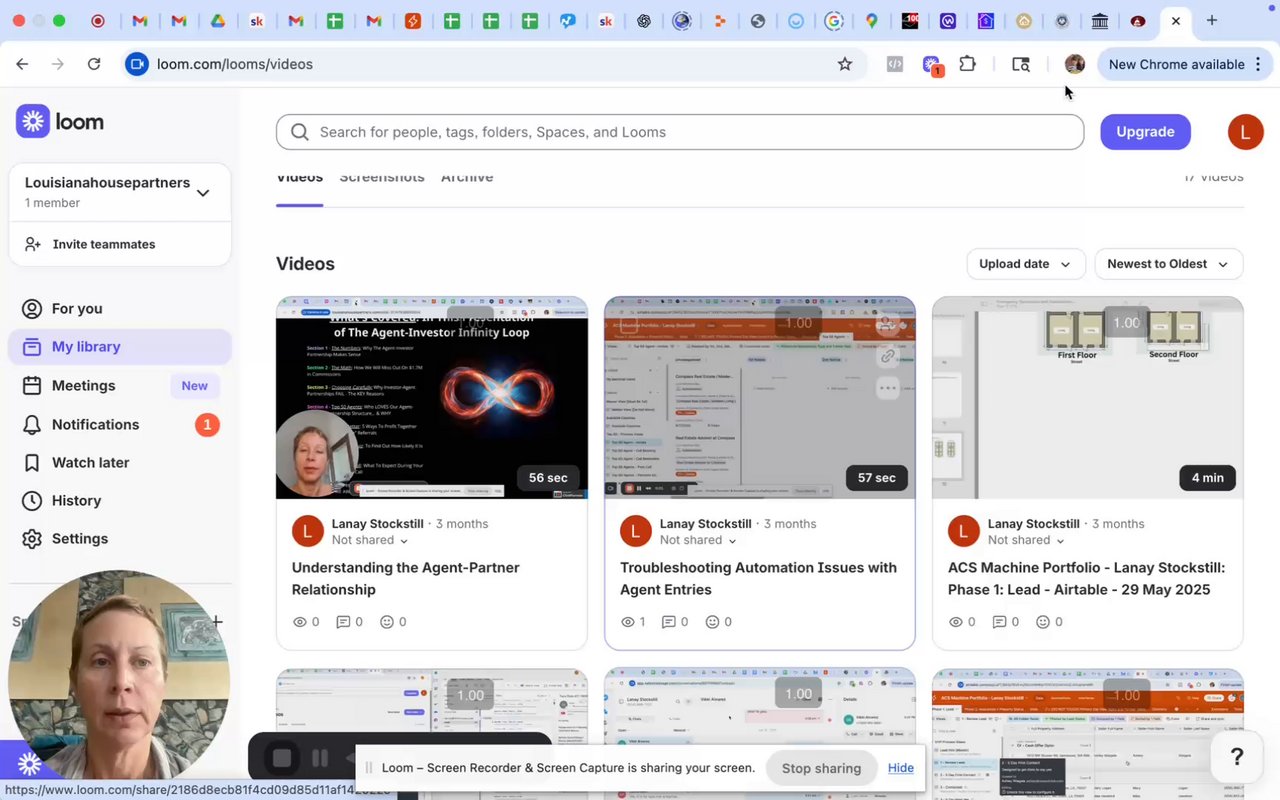The height and width of the screenshot is (800, 1280).
Task: Open the Chrome extensions puzzle icon
Action: click(967, 64)
